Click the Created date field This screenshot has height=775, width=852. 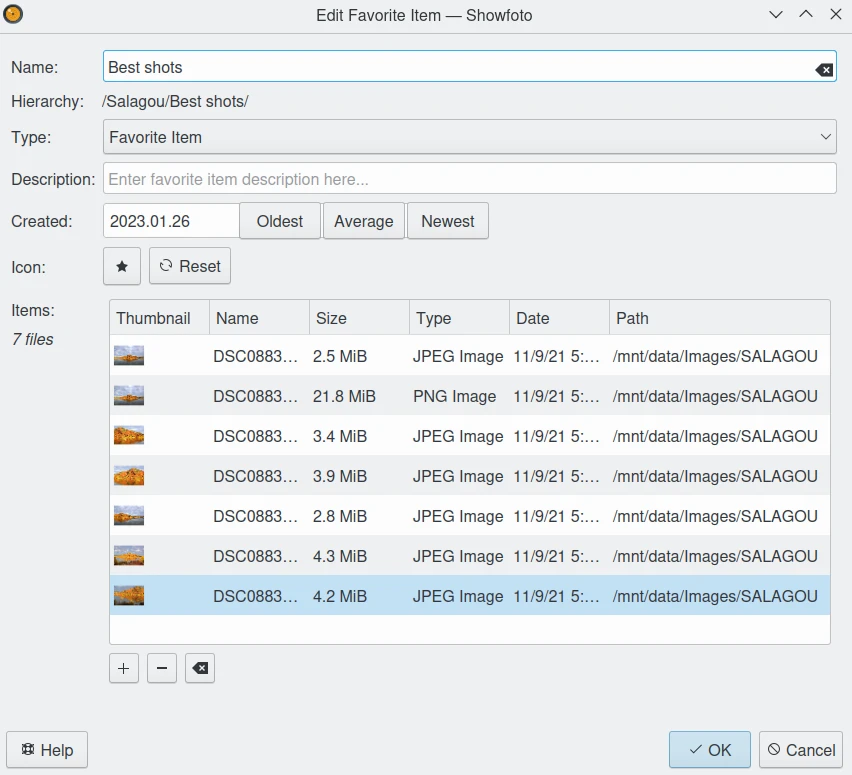coord(171,221)
